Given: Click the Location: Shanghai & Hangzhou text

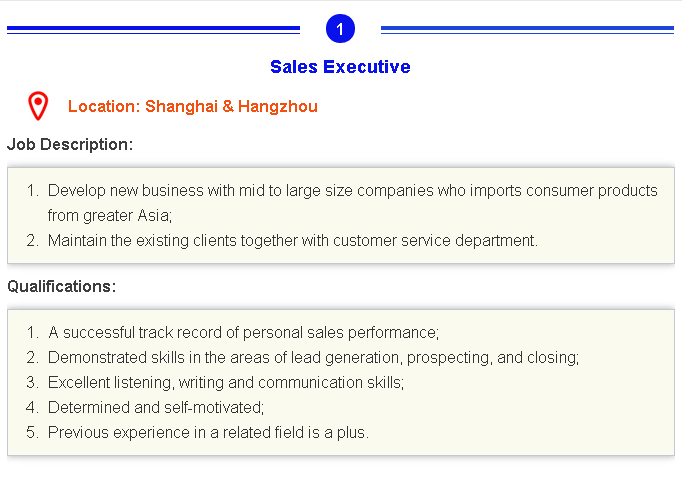Looking at the screenshot, I should tap(193, 106).
